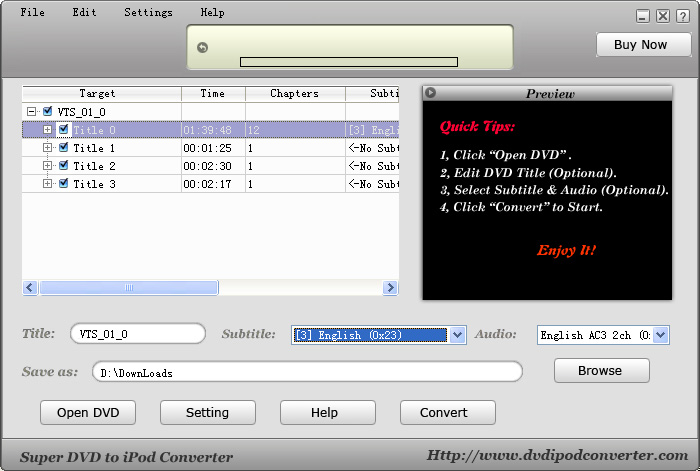Click the circular arrow icon in status display
This screenshot has width=700, height=471.
[x=202, y=47]
